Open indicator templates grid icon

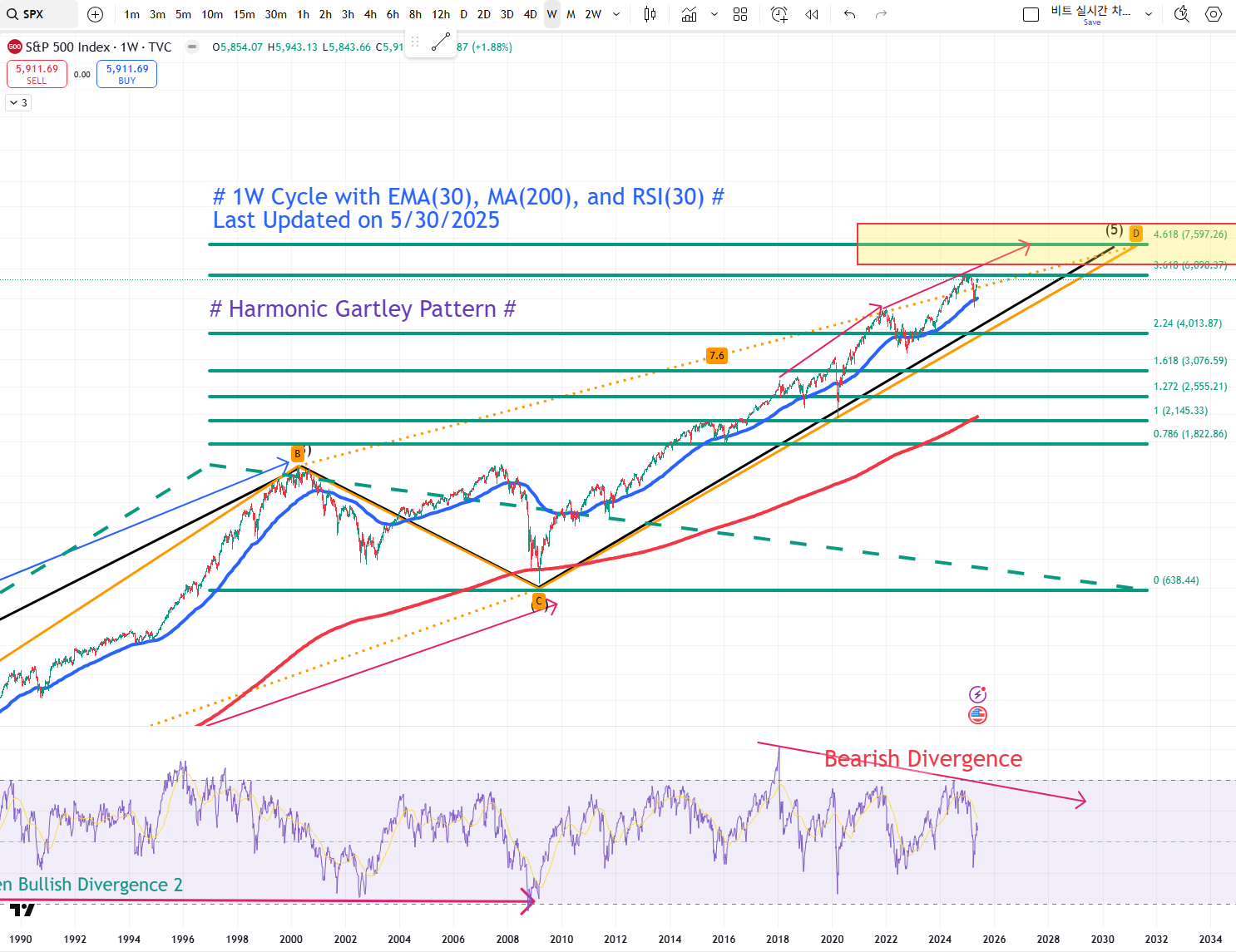pos(740,14)
